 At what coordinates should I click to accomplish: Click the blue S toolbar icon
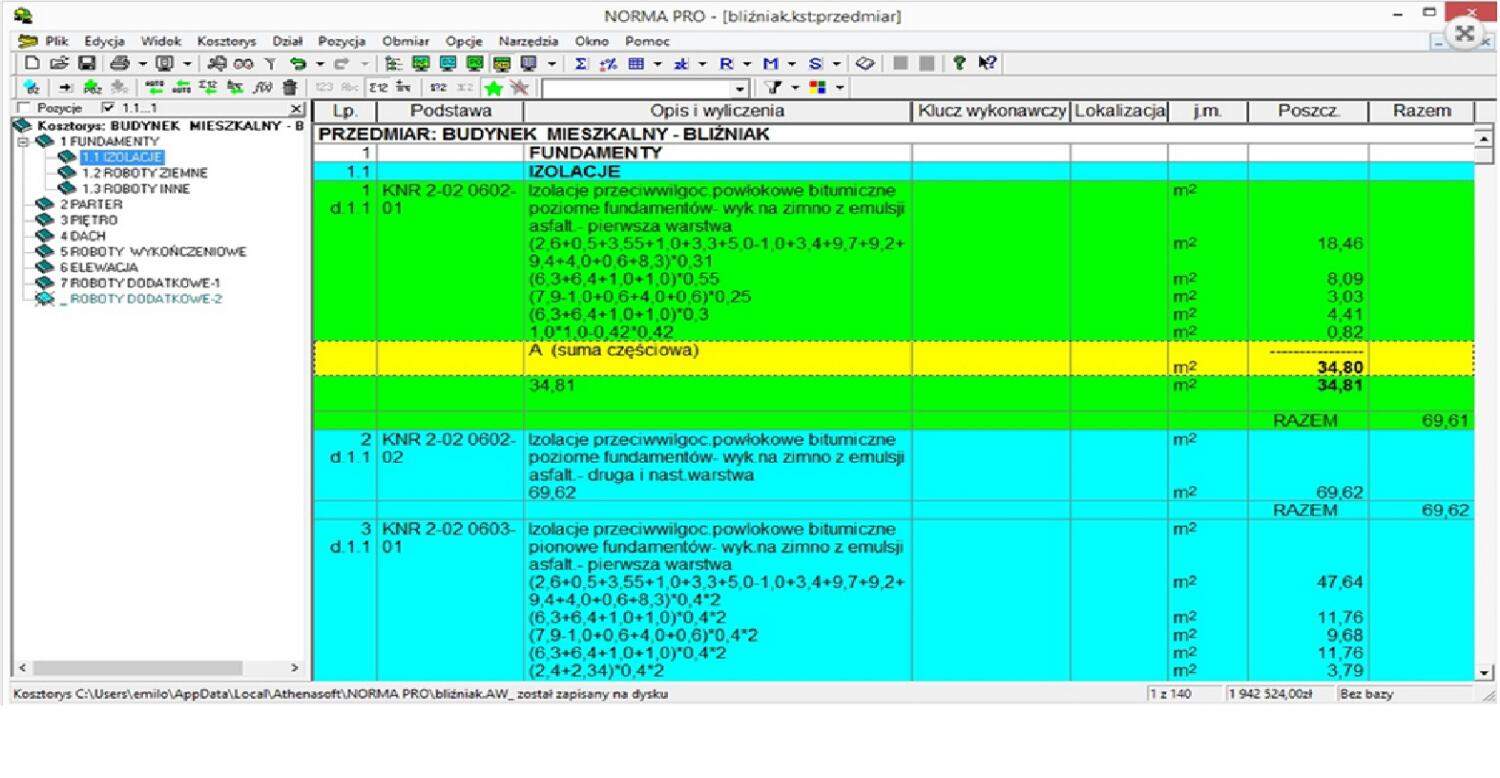[x=815, y=63]
